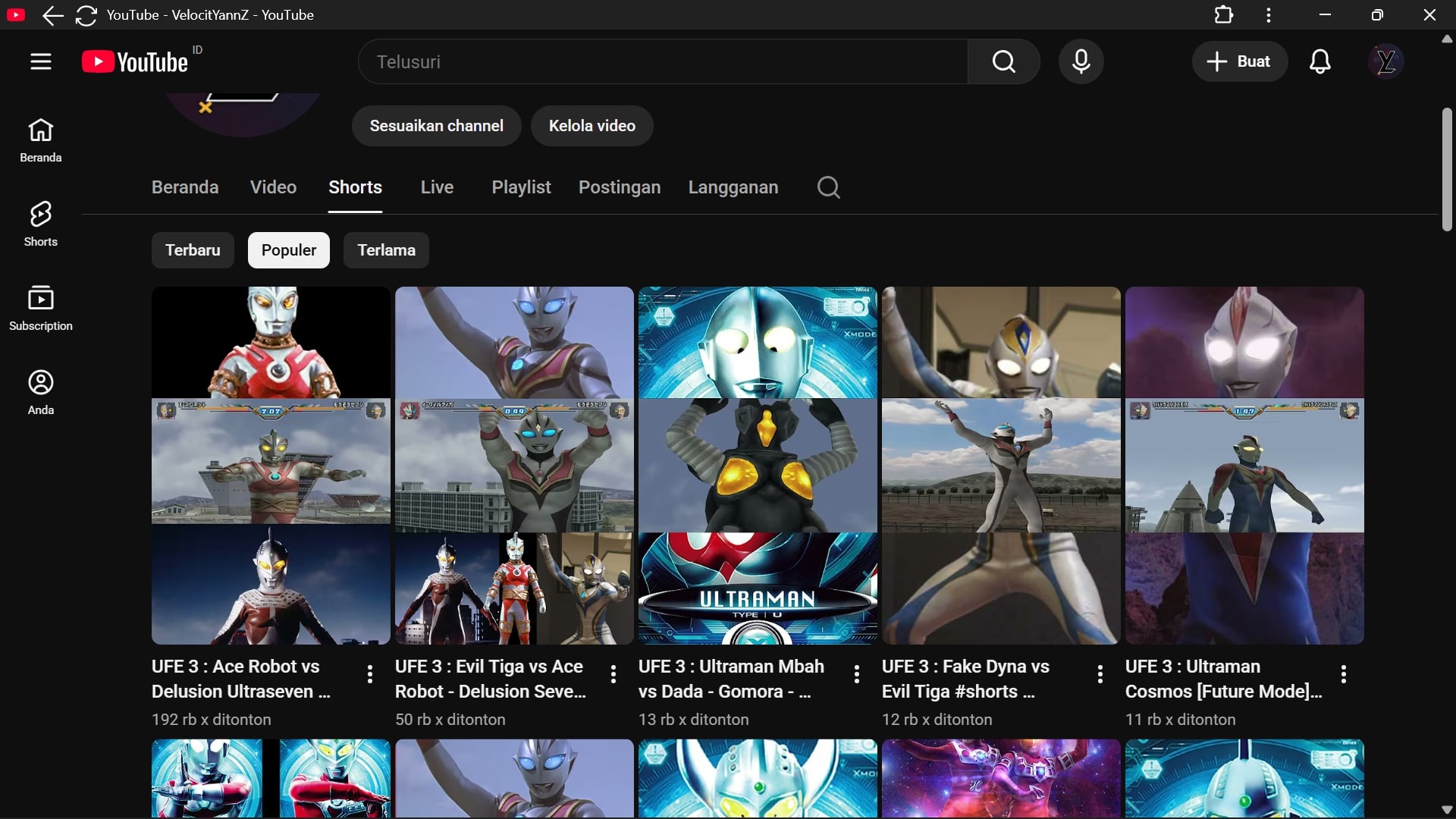1456x819 pixels.
Task: Open options for Ace Robot short
Action: [370, 674]
